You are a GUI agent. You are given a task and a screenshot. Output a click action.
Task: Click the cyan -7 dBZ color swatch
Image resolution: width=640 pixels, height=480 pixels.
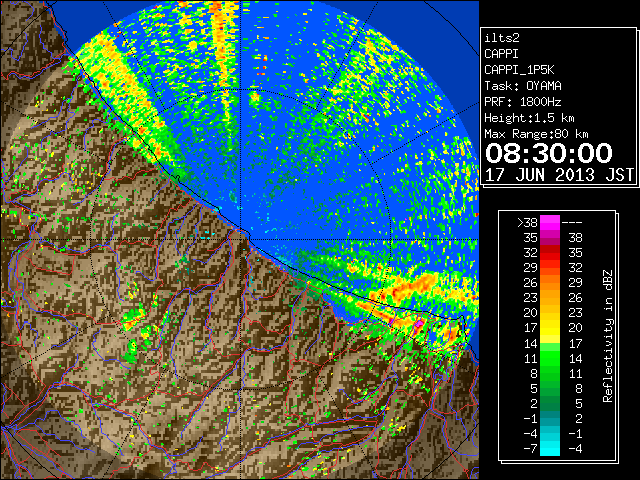pos(550,448)
